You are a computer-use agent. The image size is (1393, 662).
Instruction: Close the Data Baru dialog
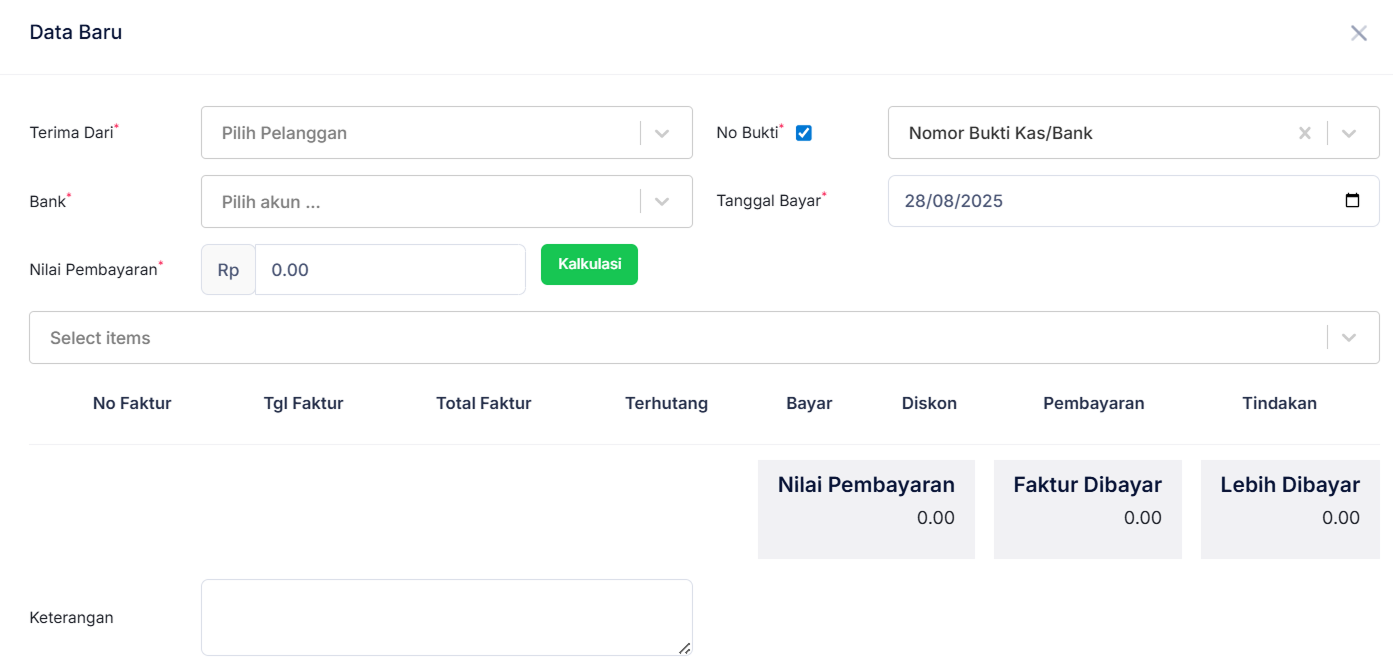click(x=1359, y=32)
